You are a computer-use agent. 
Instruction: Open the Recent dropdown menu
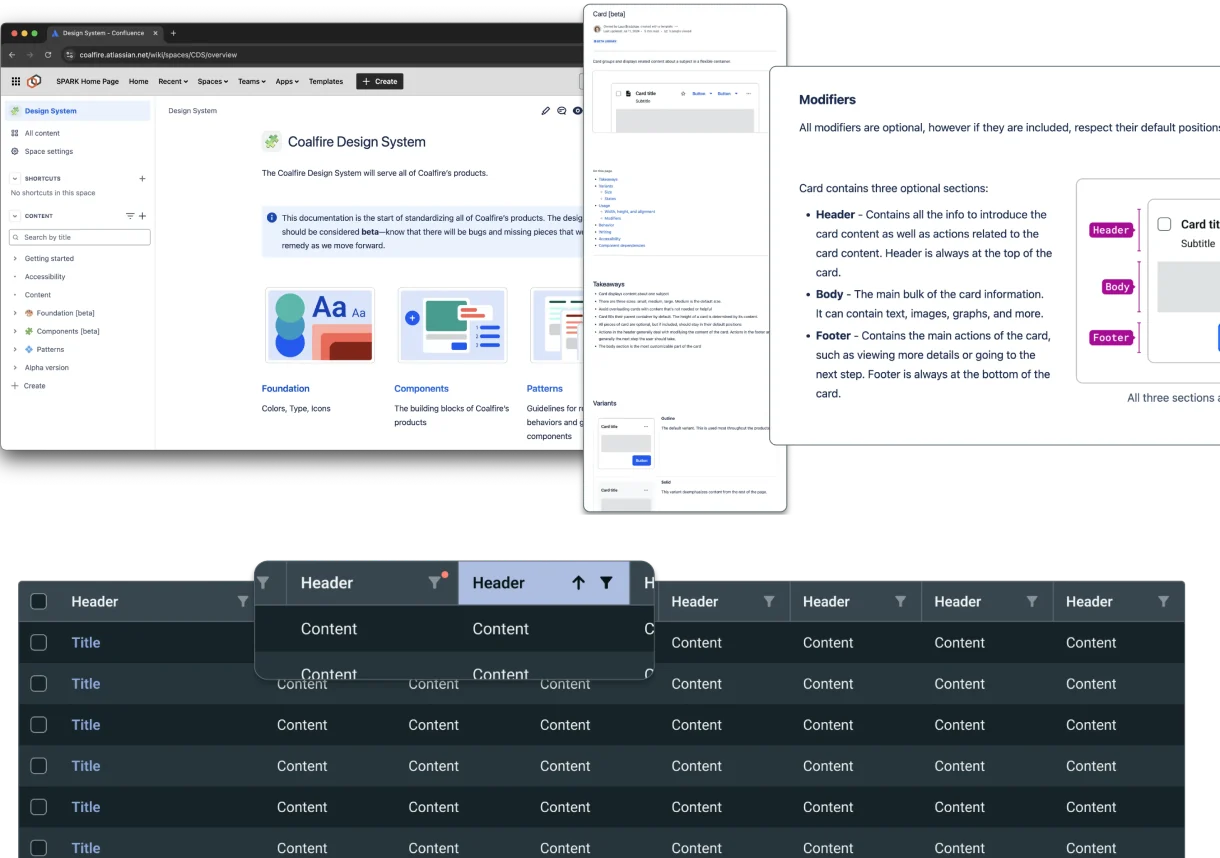173,82
